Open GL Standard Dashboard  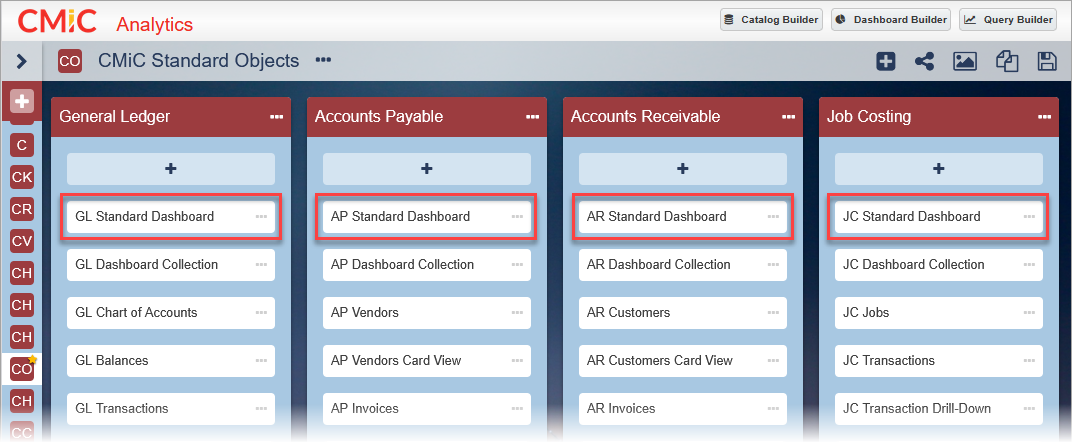[171, 217]
